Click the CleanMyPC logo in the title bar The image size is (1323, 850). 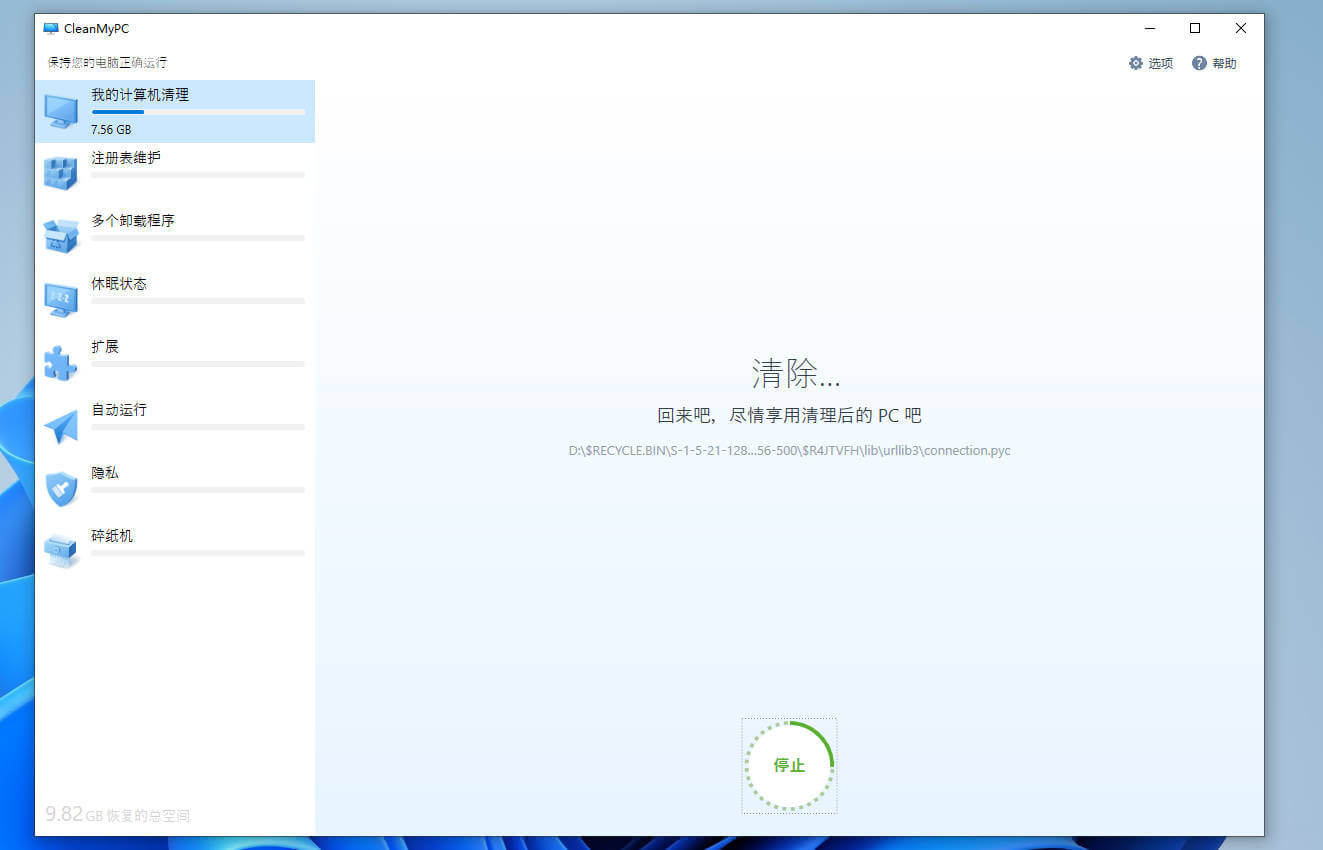pos(49,28)
